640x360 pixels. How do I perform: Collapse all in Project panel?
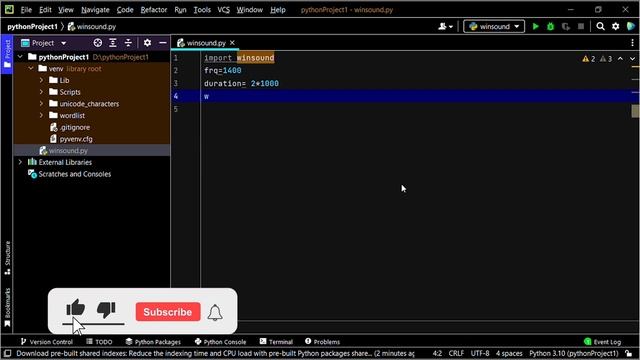tap(128, 43)
